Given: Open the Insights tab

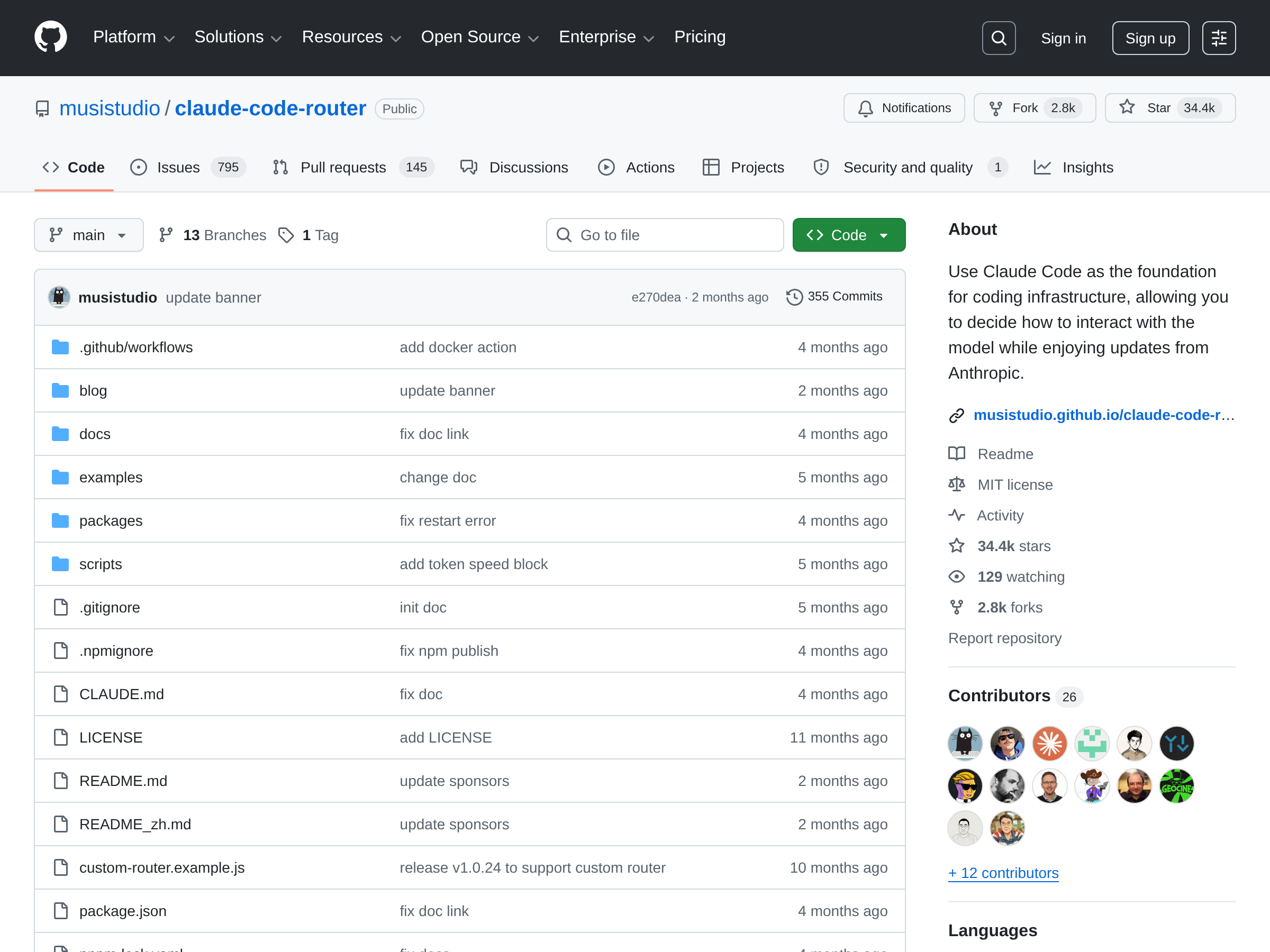Looking at the screenshot, I should pos(1073,168).
